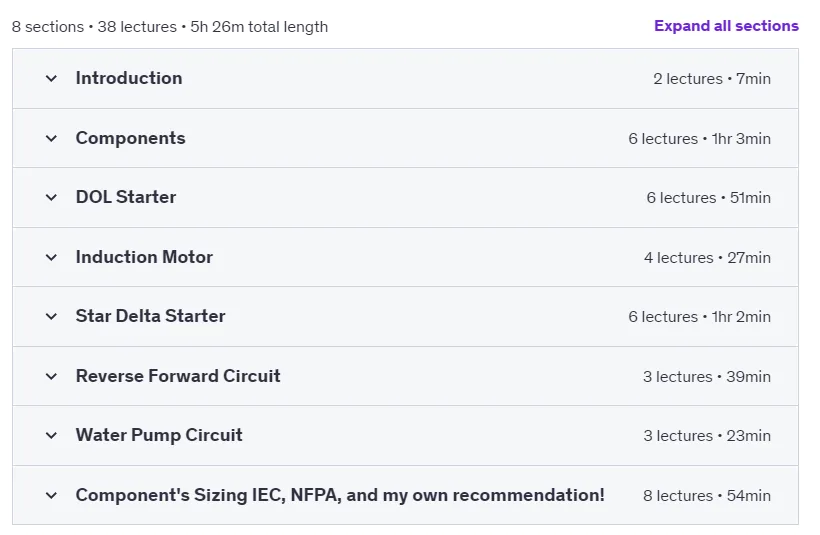Click the '4 lectures • 27min' label
The image size is (820, 535).
[708, 258]
